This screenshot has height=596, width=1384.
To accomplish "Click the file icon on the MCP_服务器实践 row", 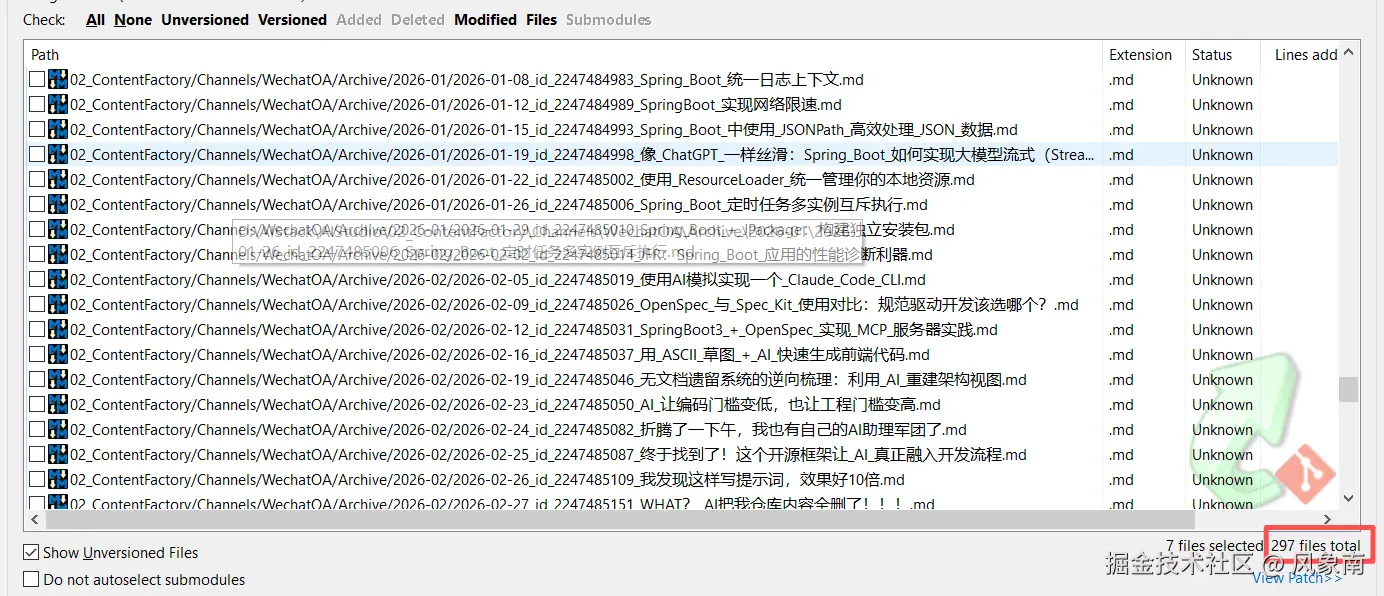I will [x=58, y=330].
